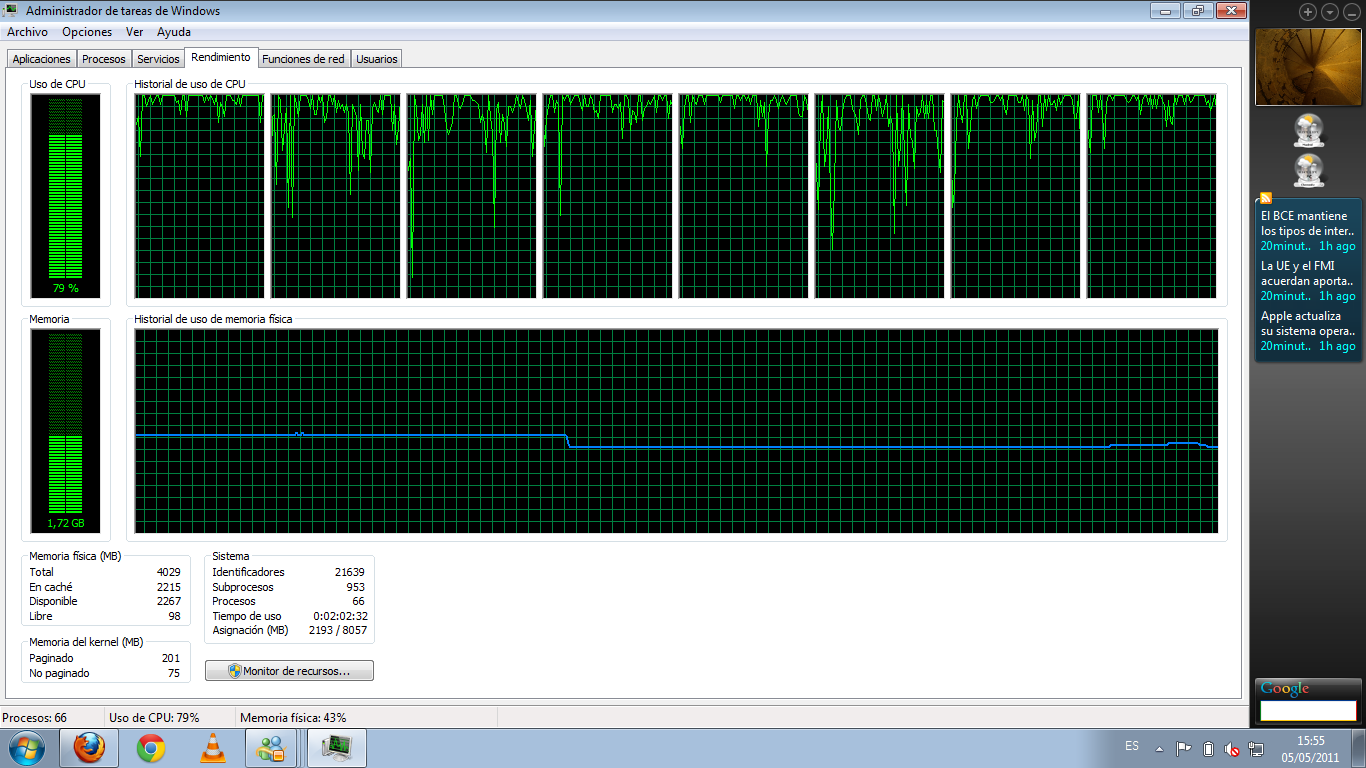Image resolution: width=1366 pixels, height=768 pixels.
Task: Click the Monitor de recursos button
Action: 289,671
